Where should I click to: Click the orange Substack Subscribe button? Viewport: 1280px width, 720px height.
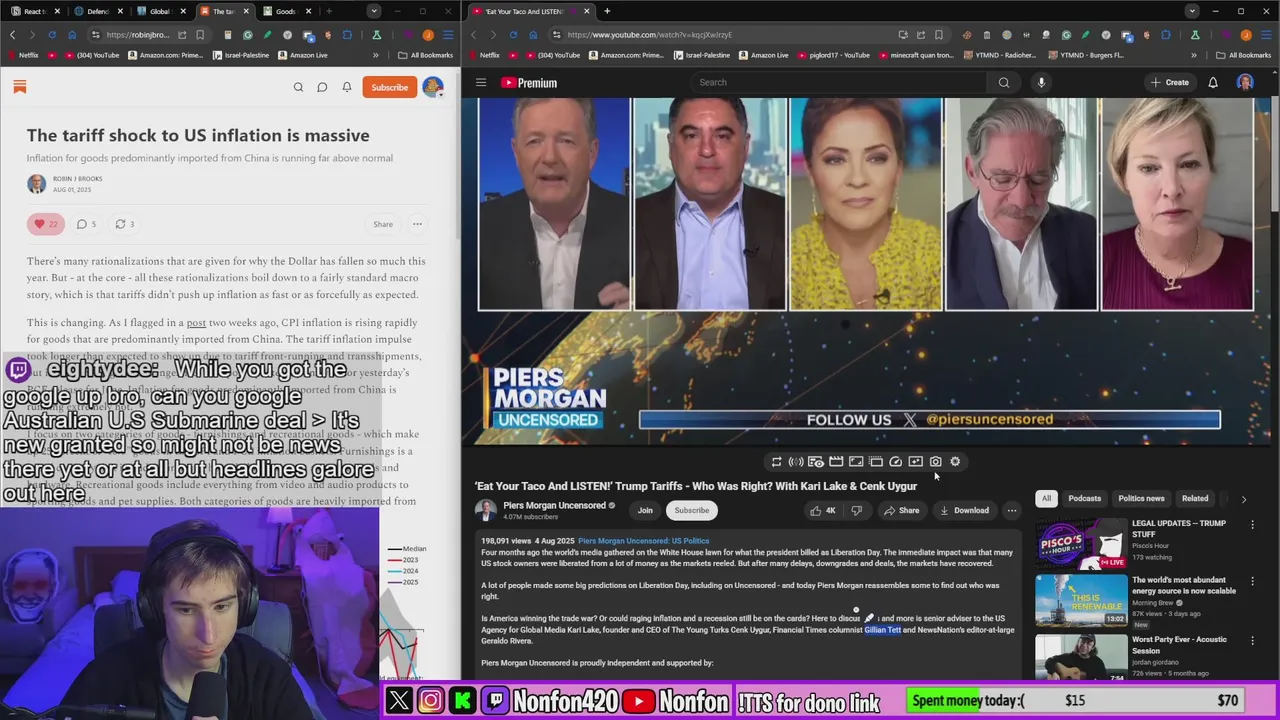coord(390,87)
